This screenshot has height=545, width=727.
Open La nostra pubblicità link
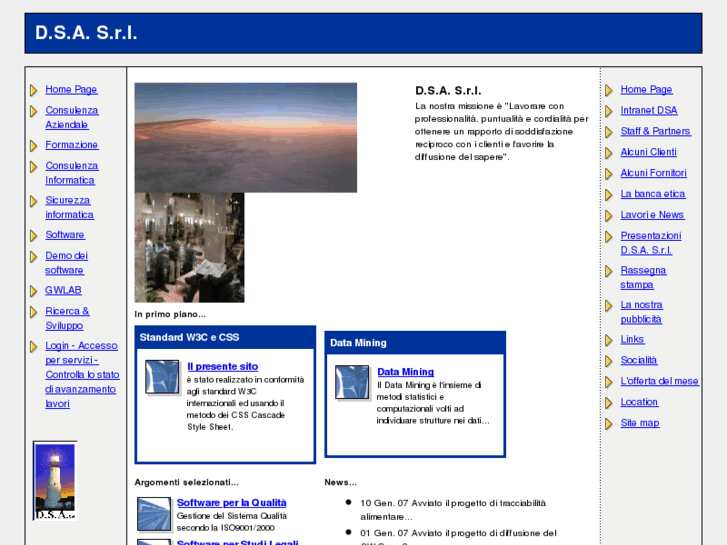[641, 312]
